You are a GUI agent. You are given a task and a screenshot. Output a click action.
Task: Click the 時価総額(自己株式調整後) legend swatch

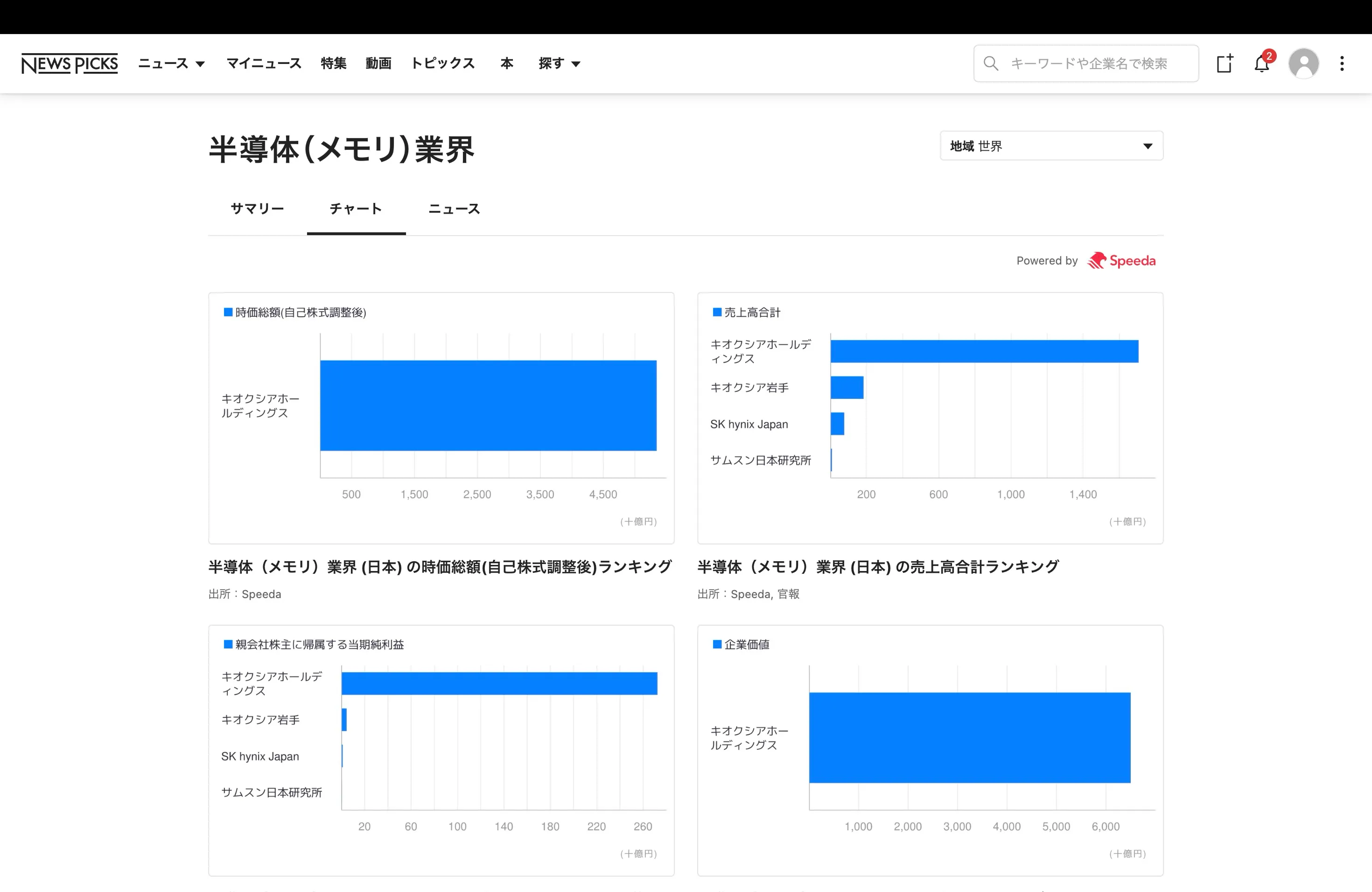pos(228,312)
